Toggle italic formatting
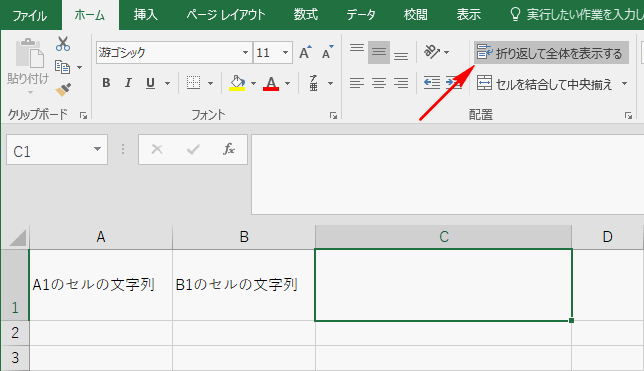The width and height of the screenshot is (644, 371). point(128,83)
